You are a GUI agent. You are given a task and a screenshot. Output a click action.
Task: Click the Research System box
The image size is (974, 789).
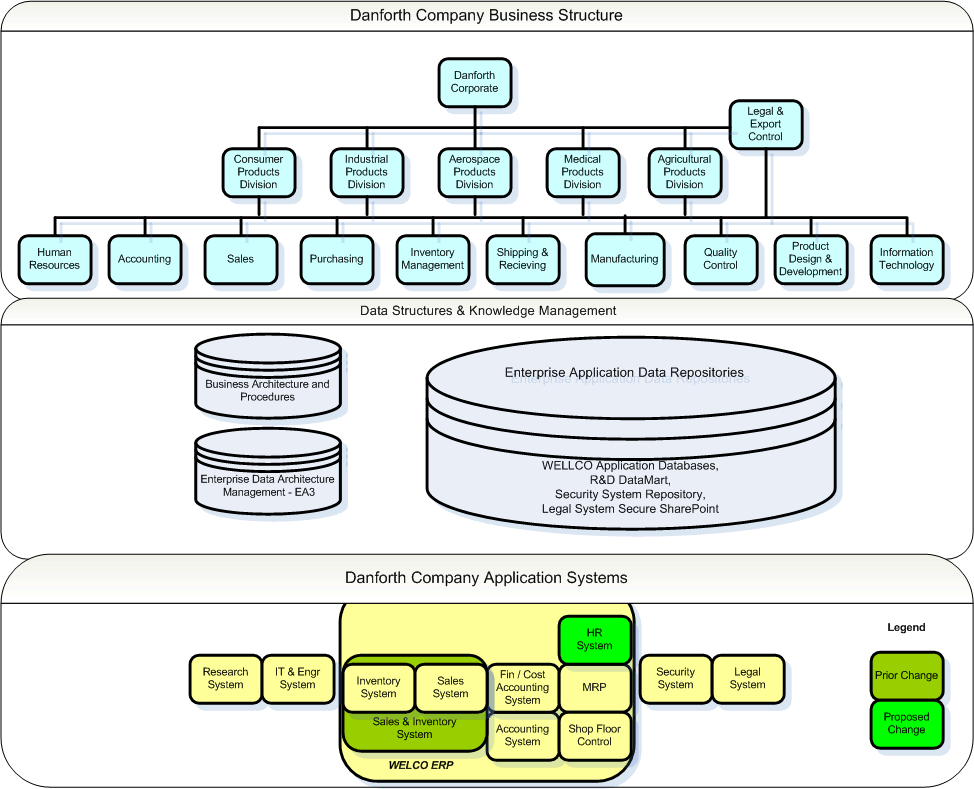click(x=225, y=679)
